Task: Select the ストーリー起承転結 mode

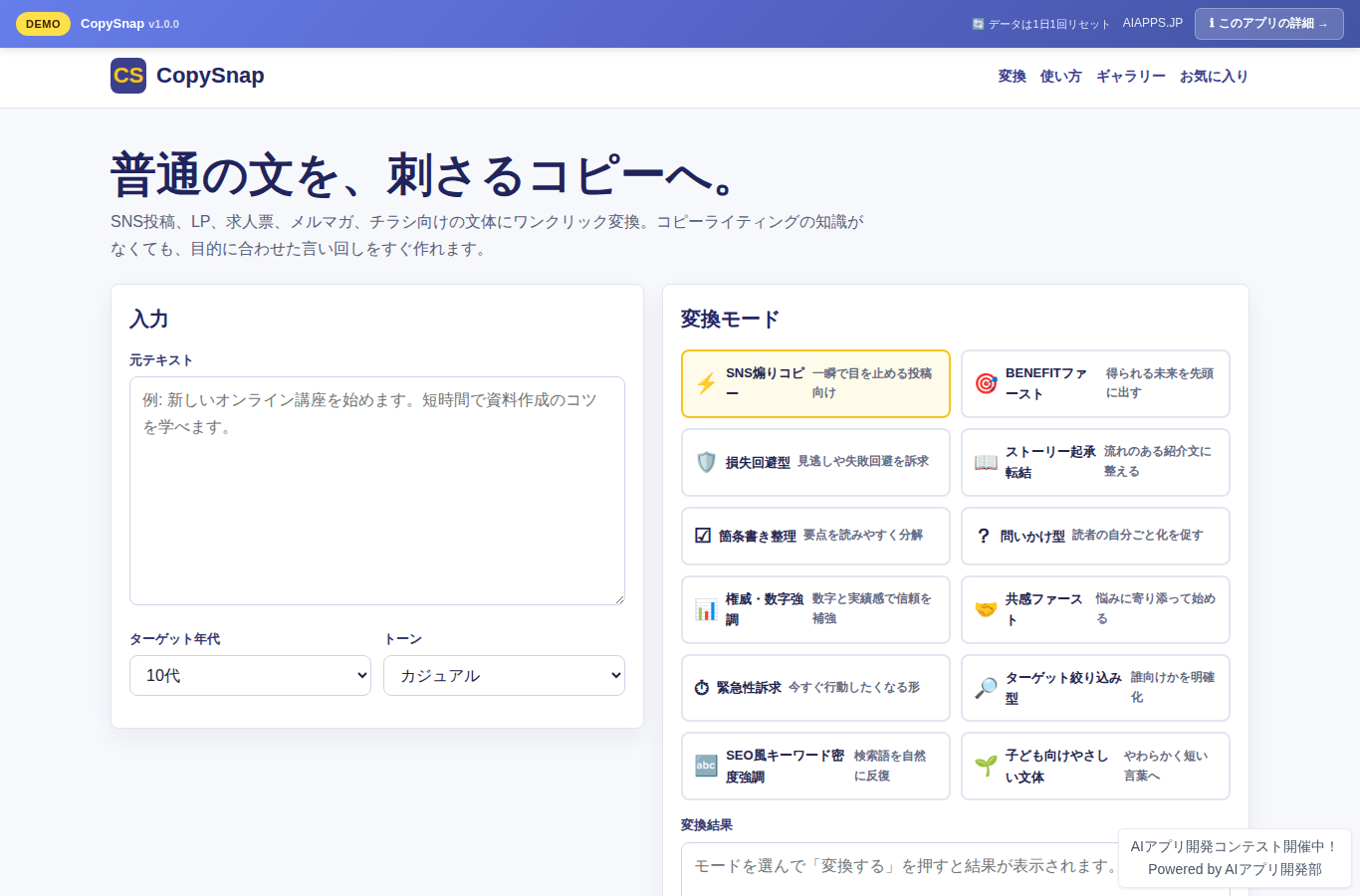Action: (1095, 462)
